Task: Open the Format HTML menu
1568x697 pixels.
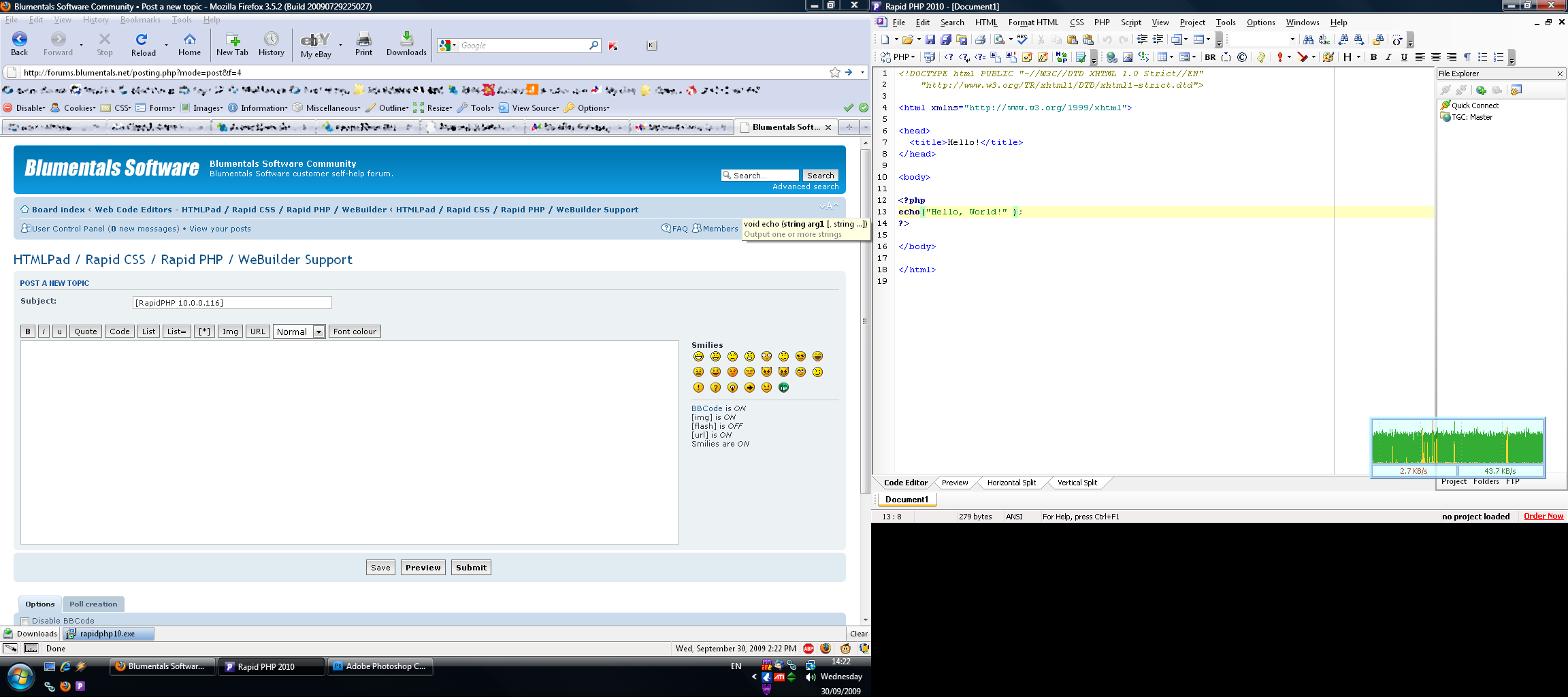Action: point(1033,22)
